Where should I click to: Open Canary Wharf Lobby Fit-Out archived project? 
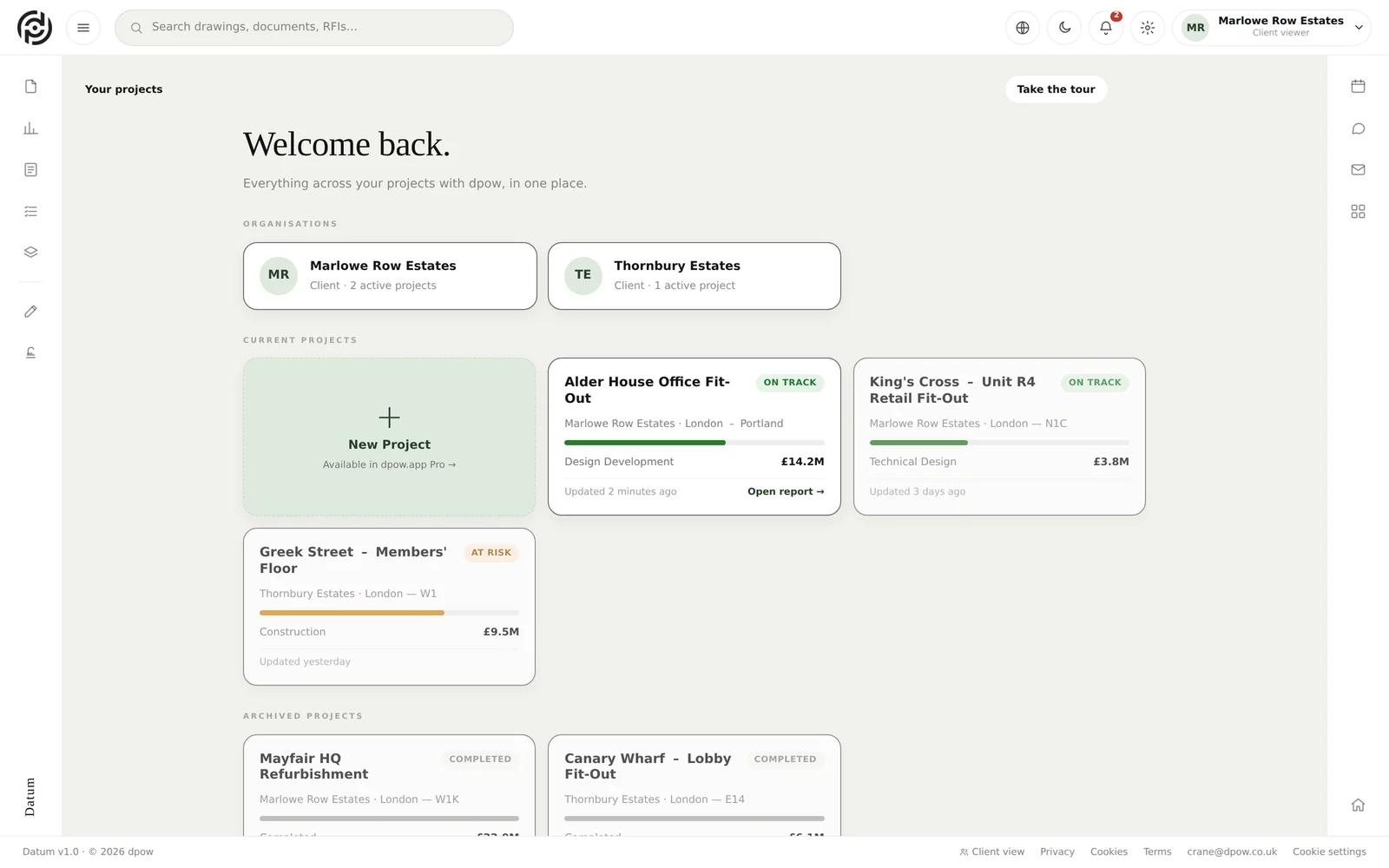(694, 786)
